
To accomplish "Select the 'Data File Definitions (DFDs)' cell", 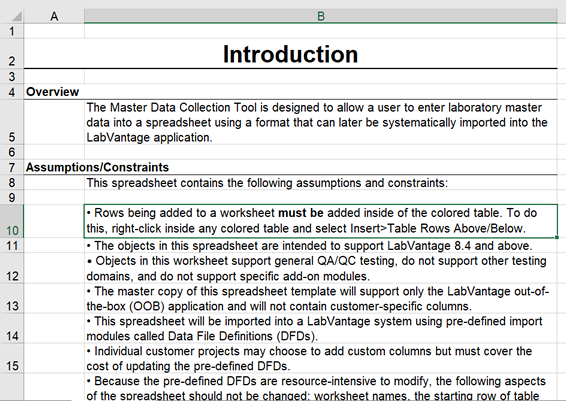I will click(x=321, y=328).
